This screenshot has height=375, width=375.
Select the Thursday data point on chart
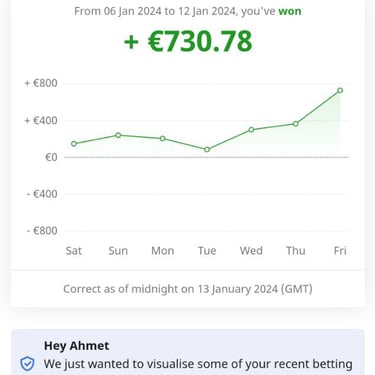tap(296, 124)
